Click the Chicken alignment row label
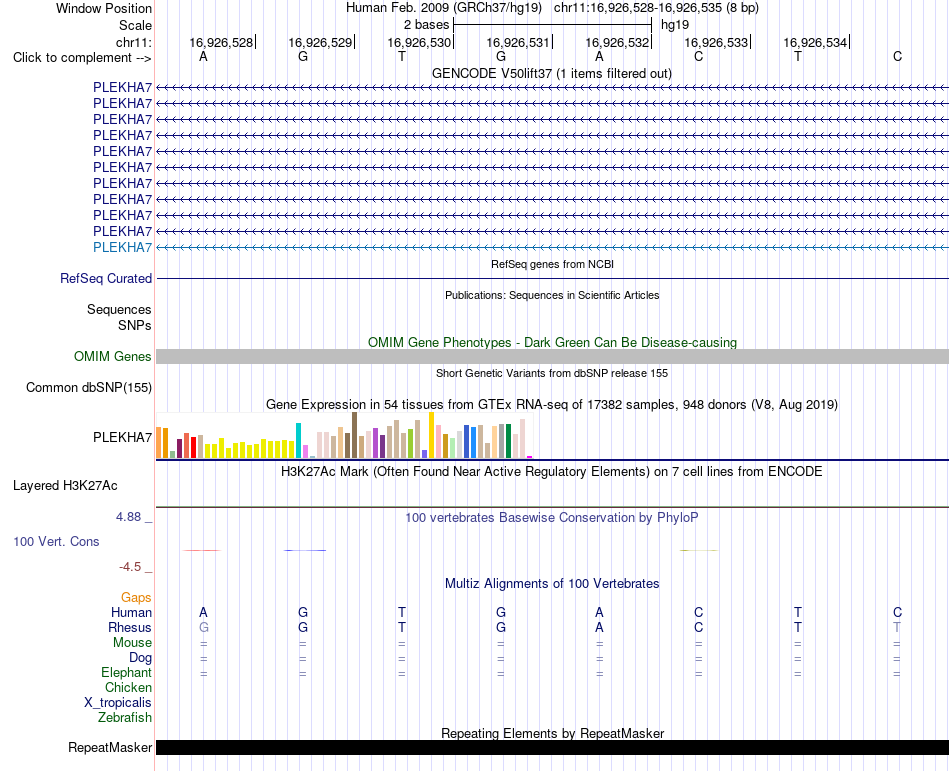The width and height of the screenshot is (950, 771). (x=128, y=687)
